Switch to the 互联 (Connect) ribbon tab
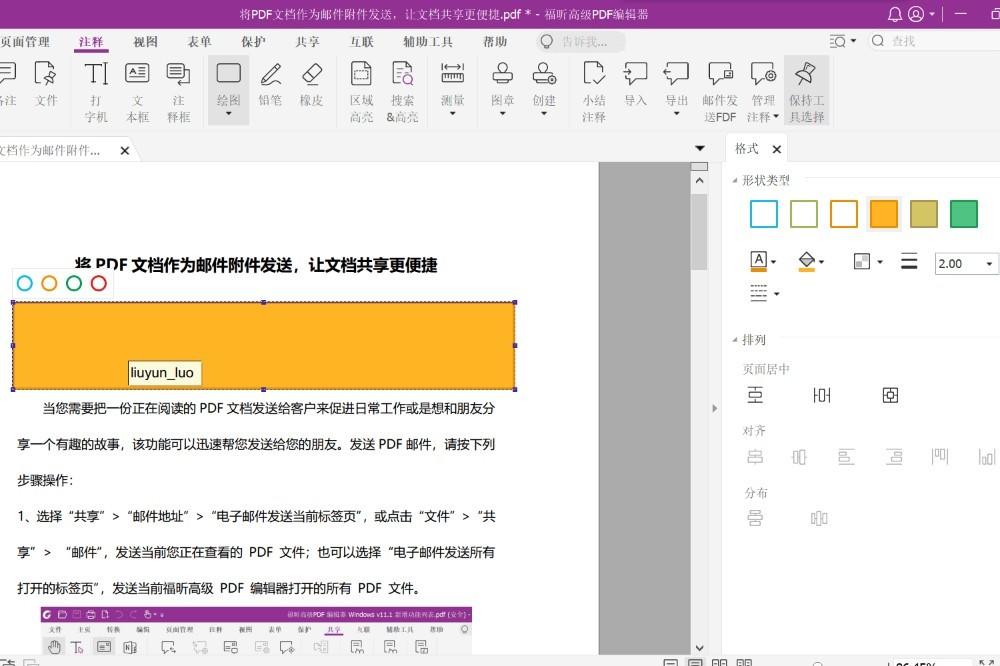The image size is (1000, 666). click(x=362, y=41)
